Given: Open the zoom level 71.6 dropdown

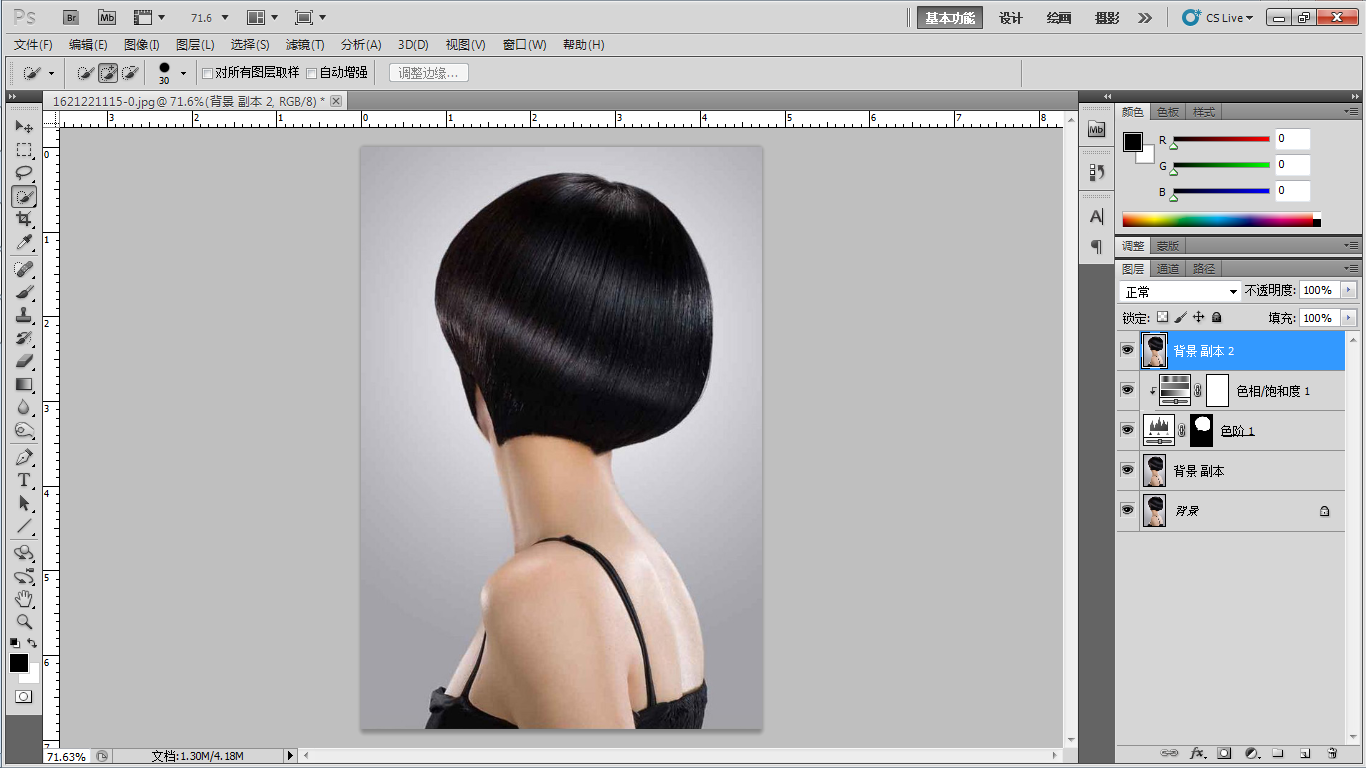Looking at the screenshot, I should pyautogui.click(x=225, y=17).
